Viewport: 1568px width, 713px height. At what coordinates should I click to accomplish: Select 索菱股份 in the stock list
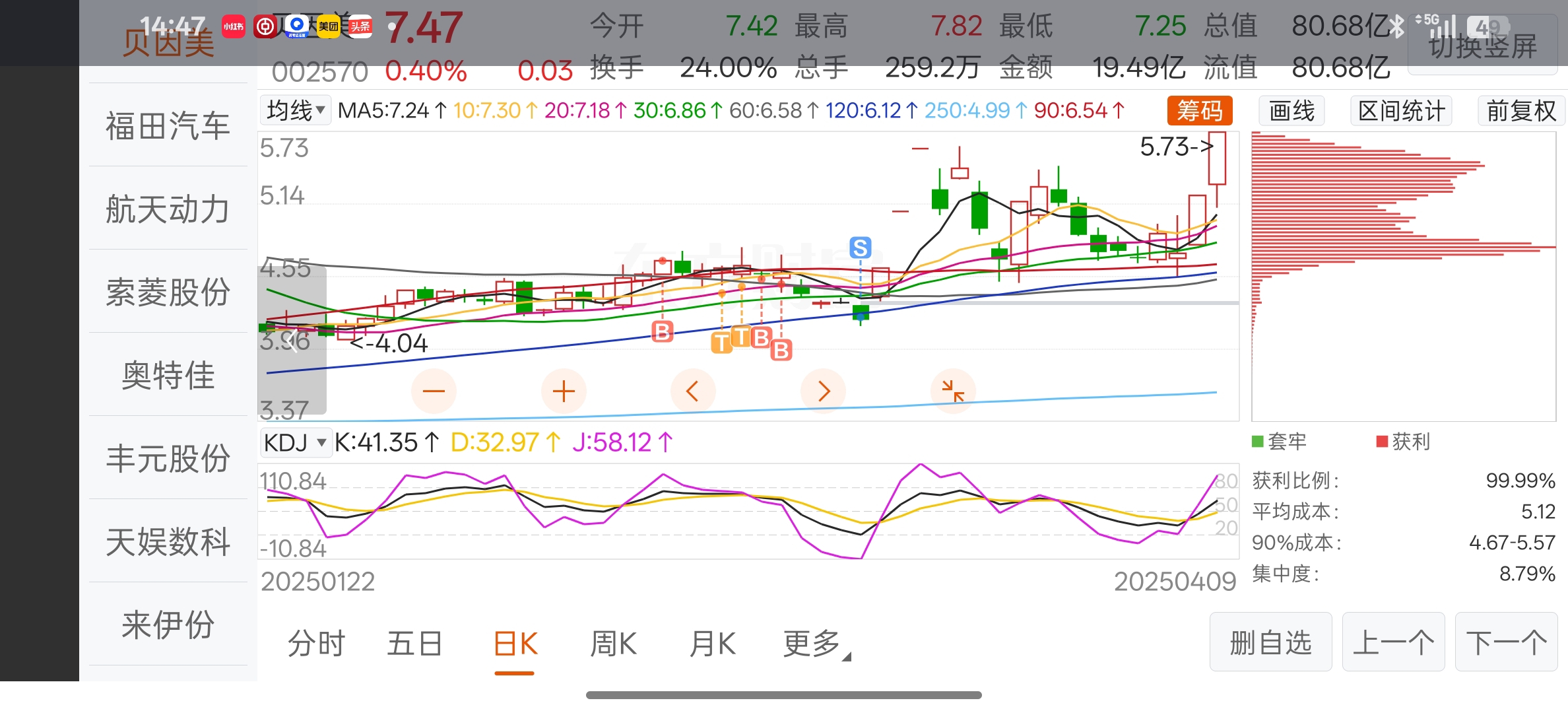coord(168,292)
